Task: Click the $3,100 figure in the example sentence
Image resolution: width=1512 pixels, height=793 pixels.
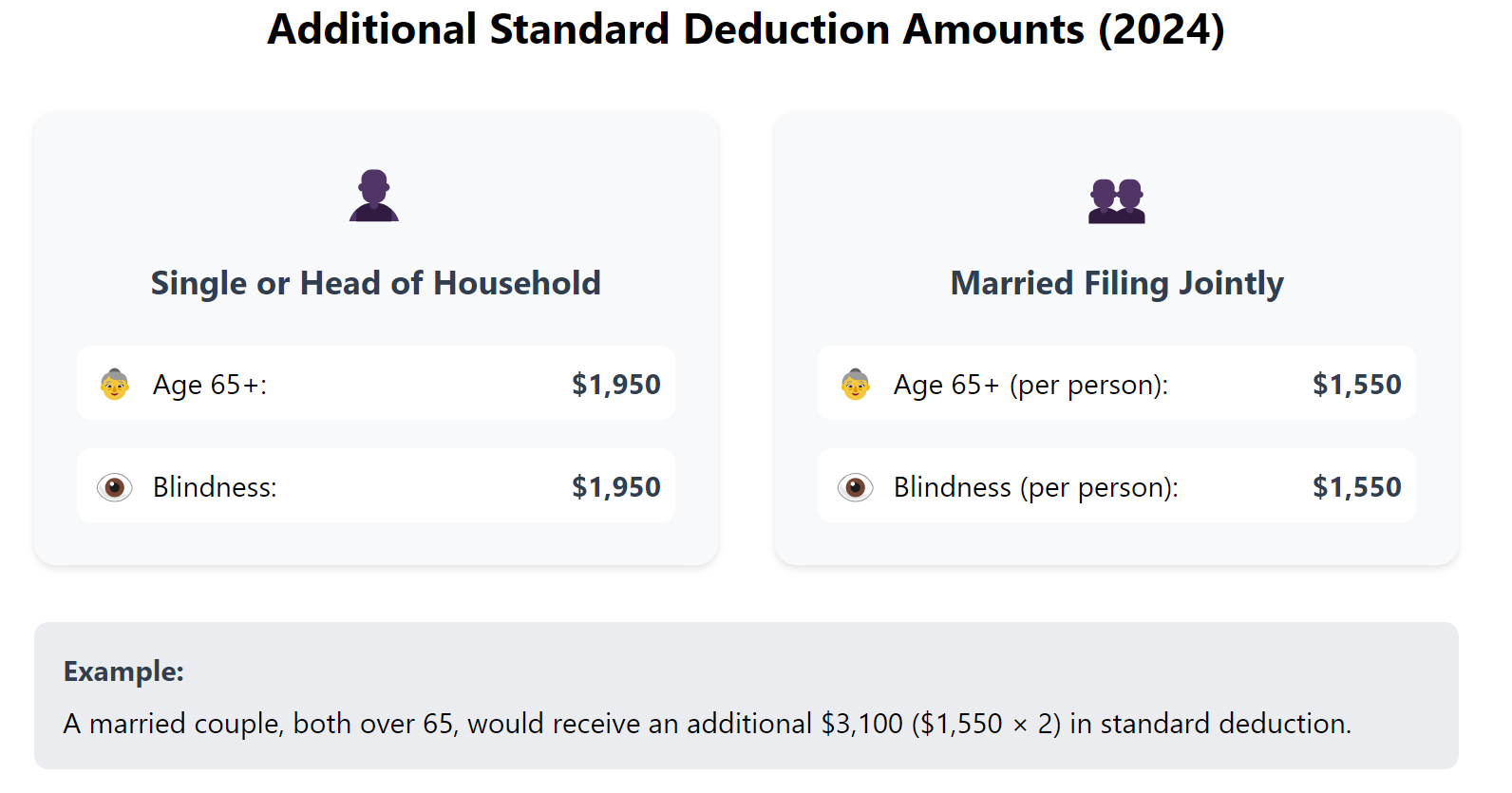Action: (861, 724)
